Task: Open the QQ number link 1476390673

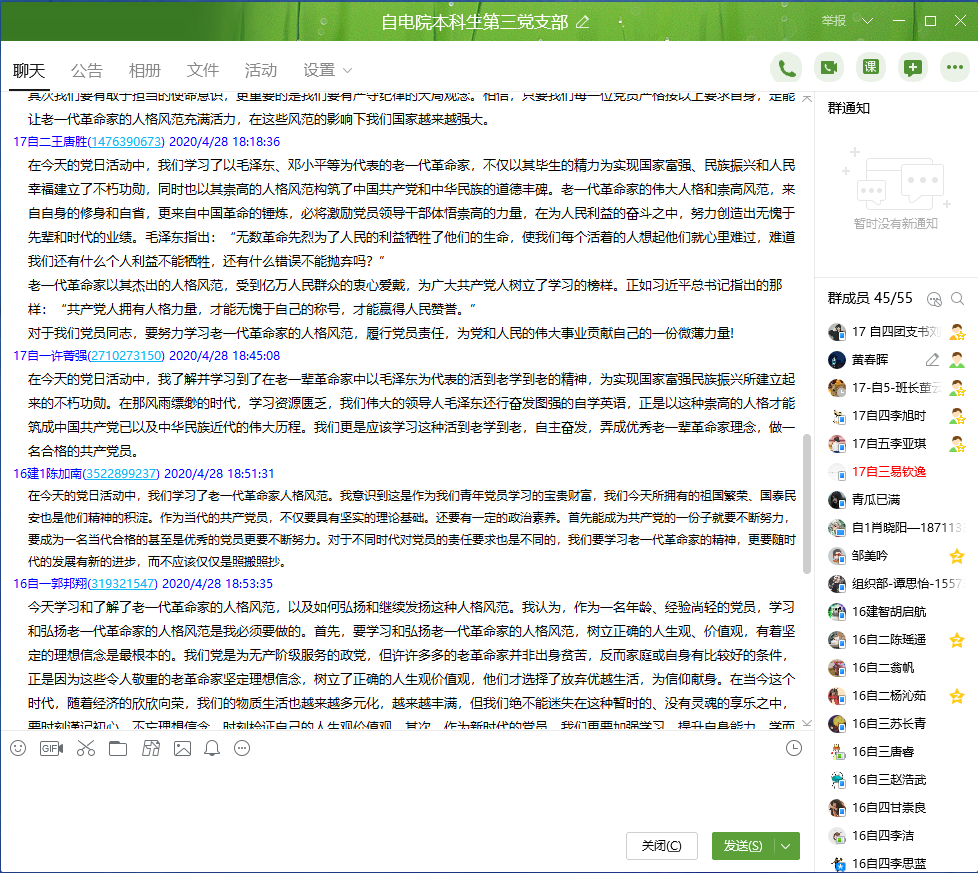Action: click(x=126, y=143)
